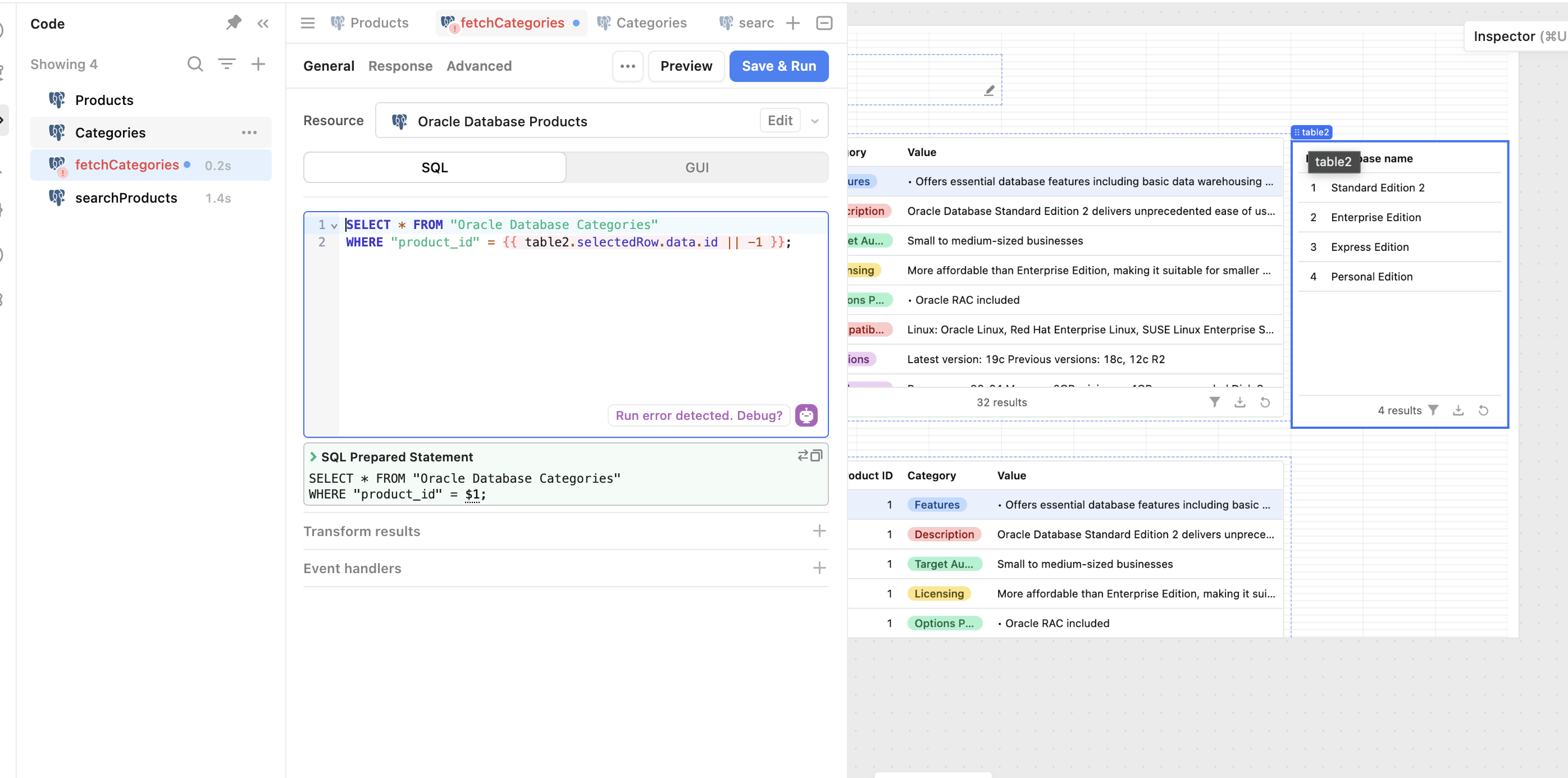Open the General settings tab
This screenshot has height=778, width=1568.
coord(329,66)
